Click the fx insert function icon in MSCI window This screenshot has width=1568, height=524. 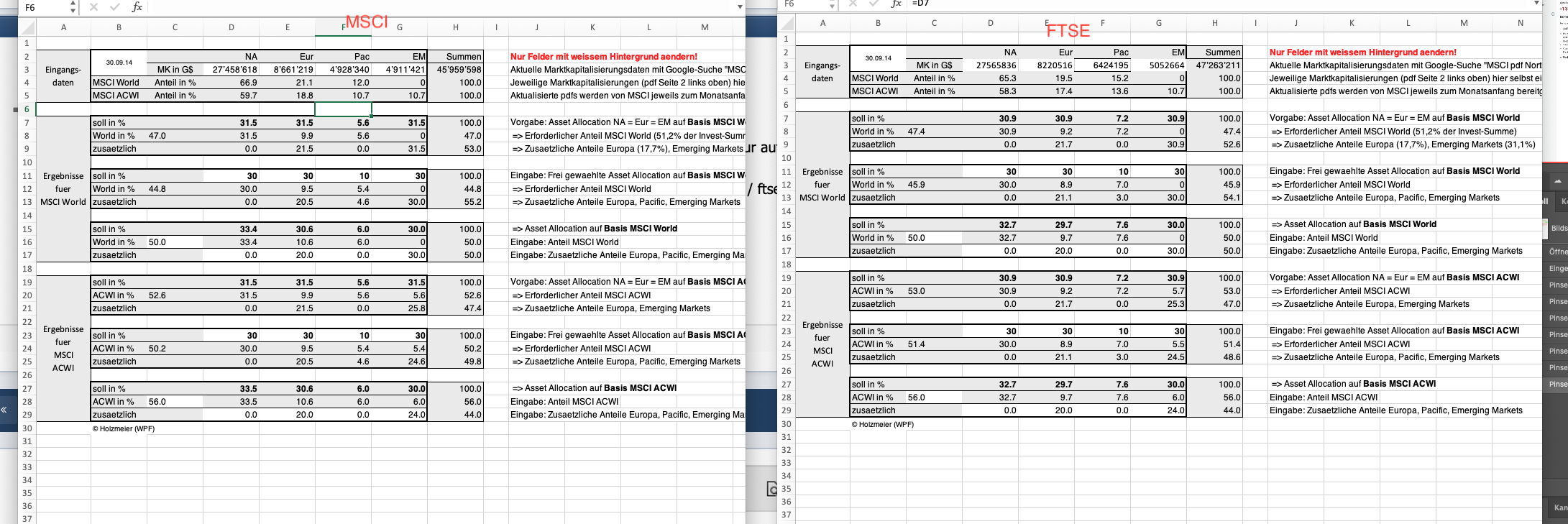[x=137, y=7]
